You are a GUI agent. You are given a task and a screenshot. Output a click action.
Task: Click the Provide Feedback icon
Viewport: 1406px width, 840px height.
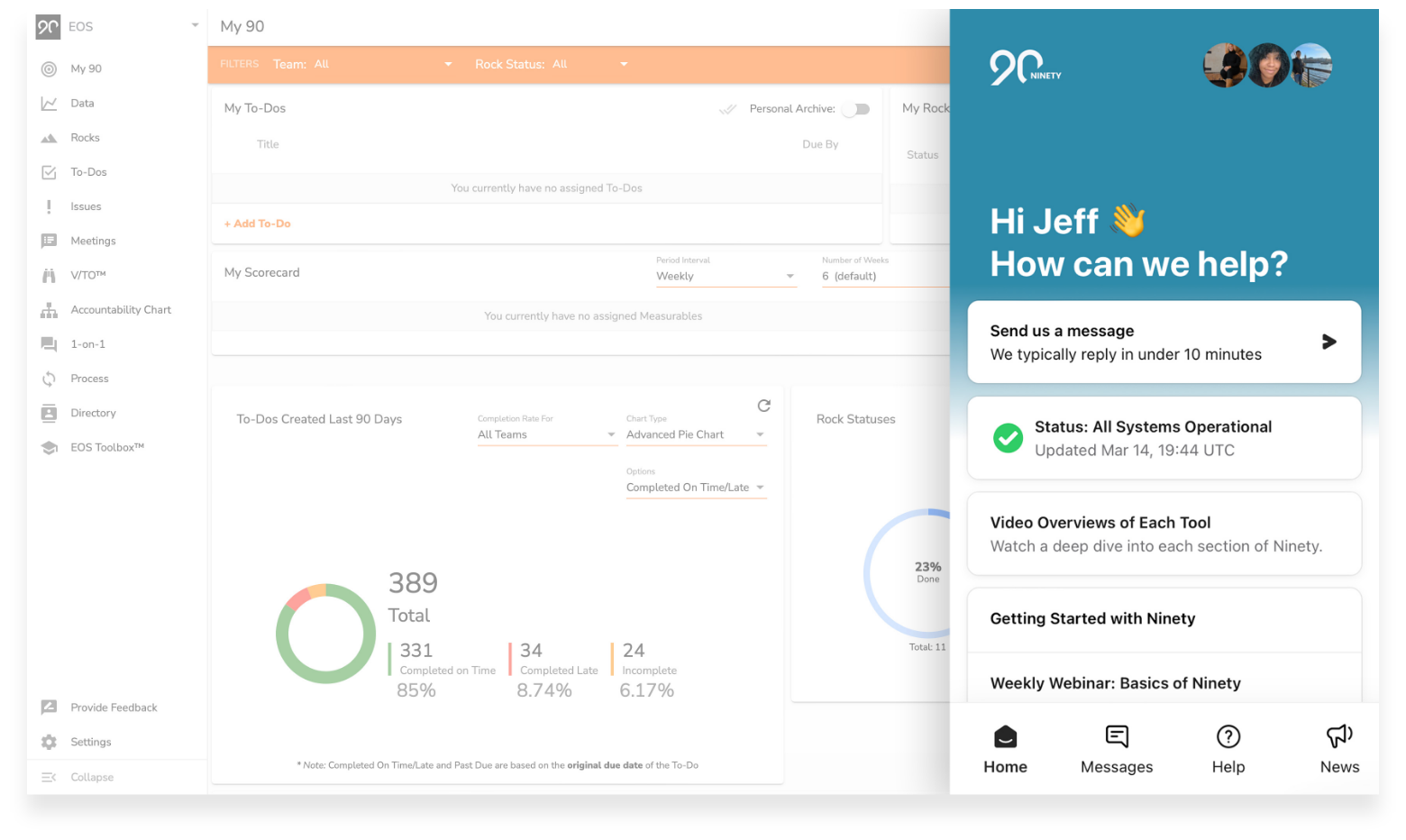49,708
